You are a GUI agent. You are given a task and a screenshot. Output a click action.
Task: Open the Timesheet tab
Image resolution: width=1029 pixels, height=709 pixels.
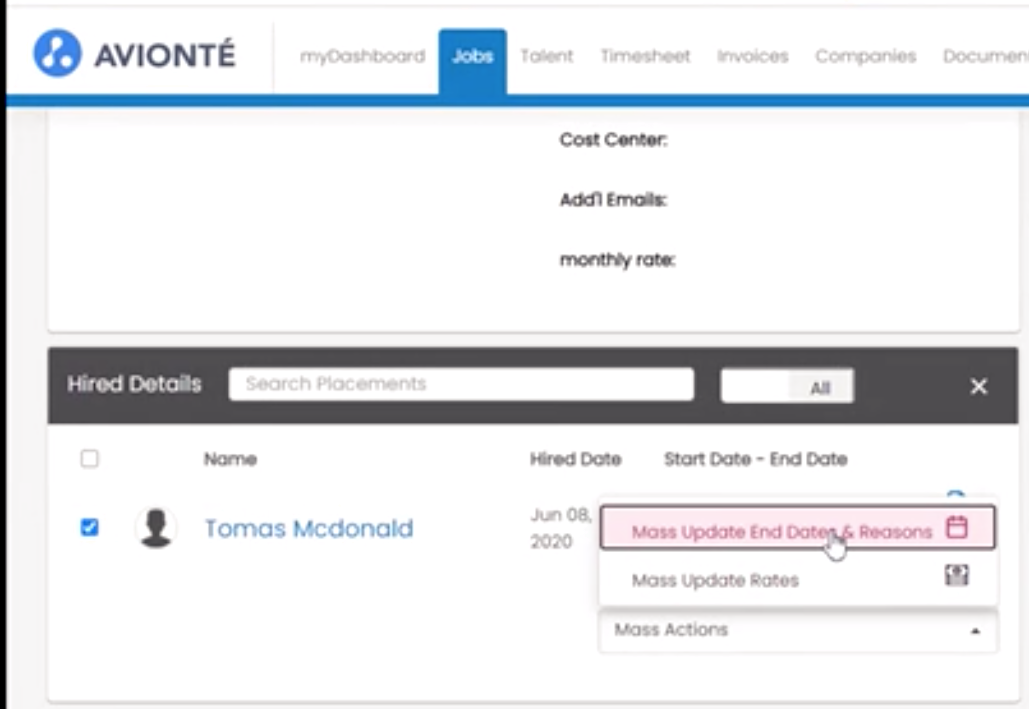[x=645, y=56]
